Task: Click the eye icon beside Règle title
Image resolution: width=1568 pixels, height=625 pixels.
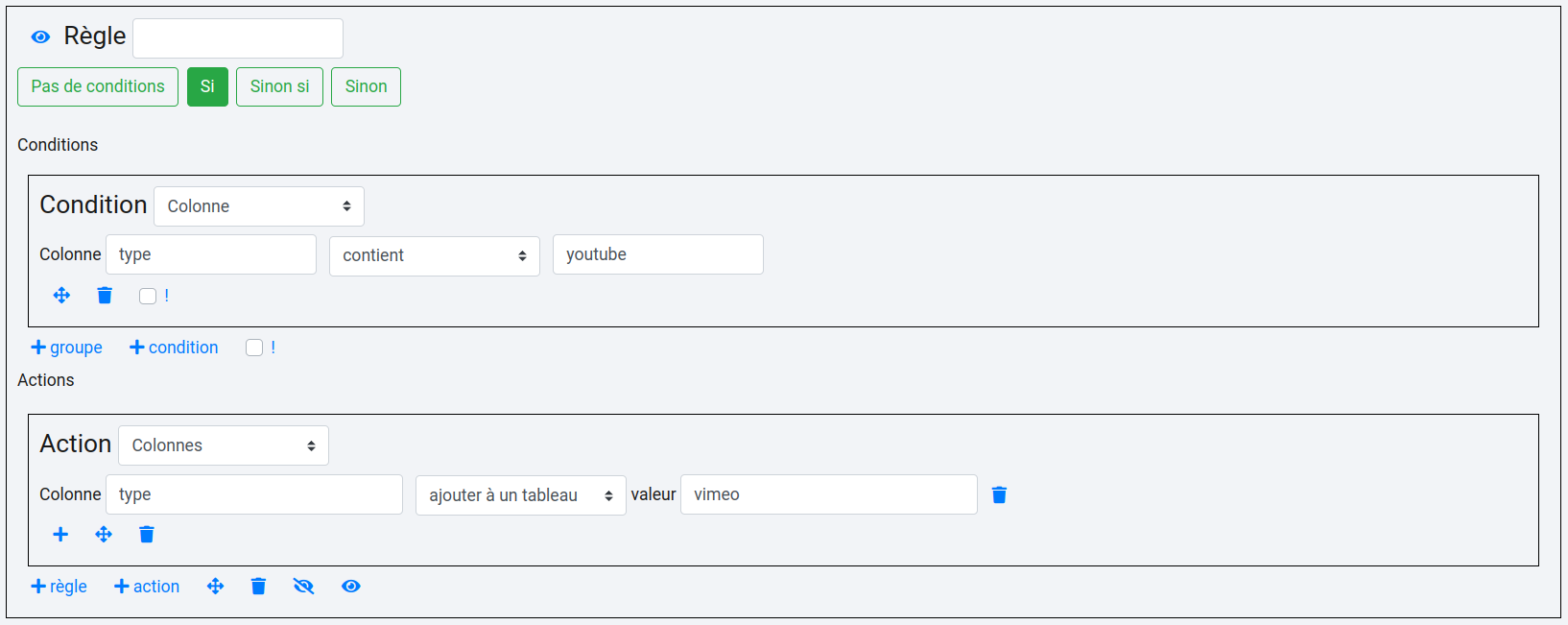Action: (40, 37)
